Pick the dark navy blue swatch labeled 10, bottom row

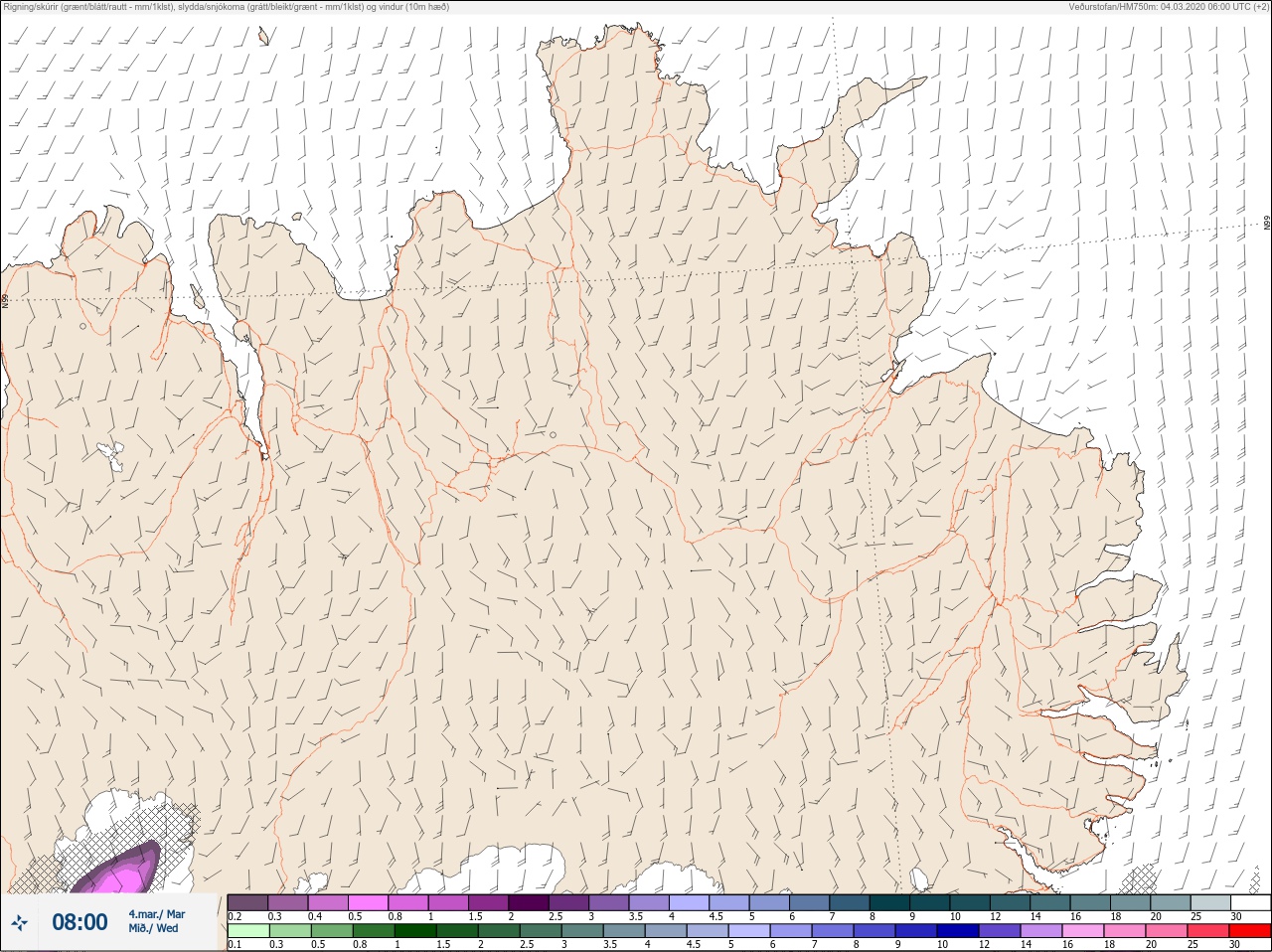pyautogui.click(x=958, y=931)
